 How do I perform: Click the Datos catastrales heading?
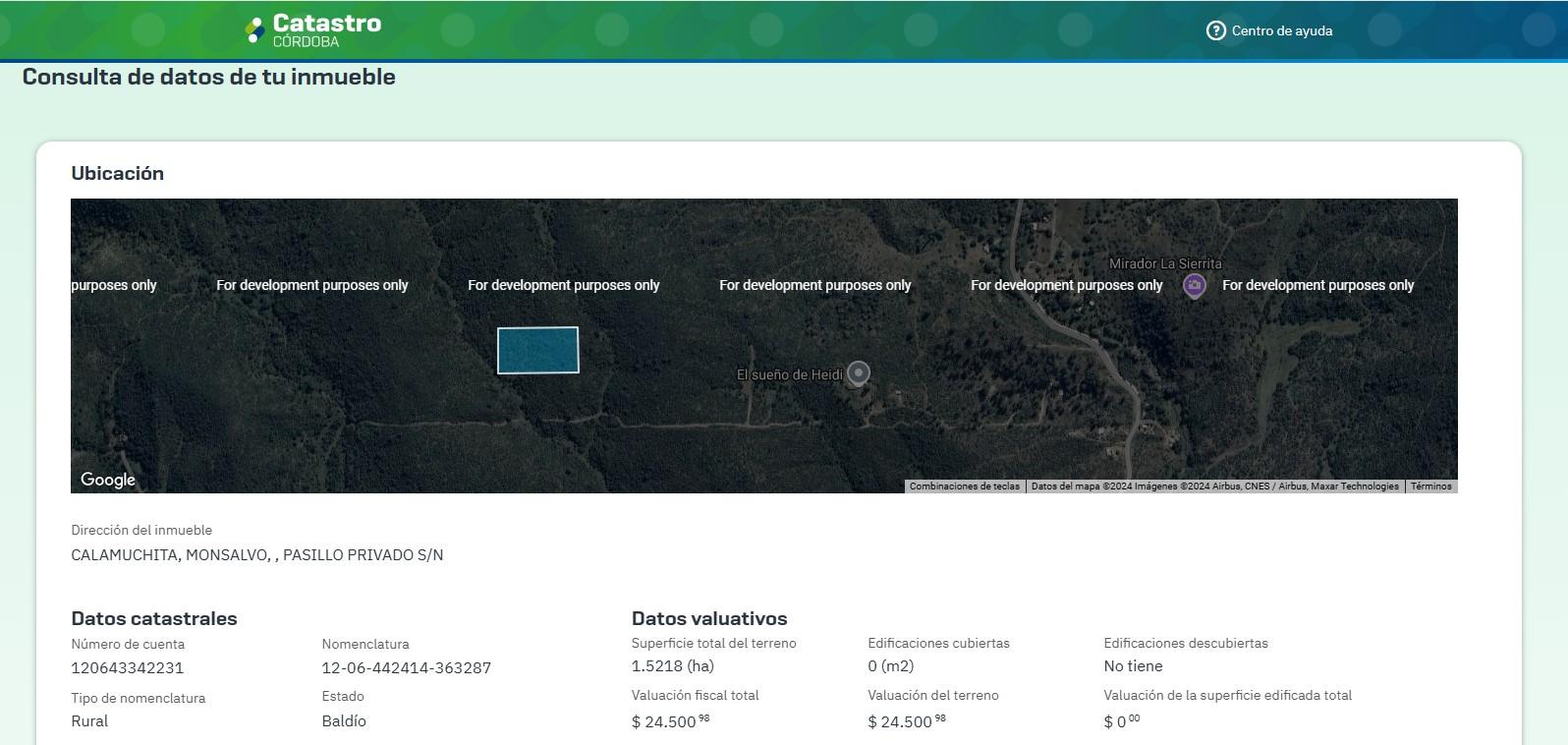pyautogui.click(x=154, y=619)
